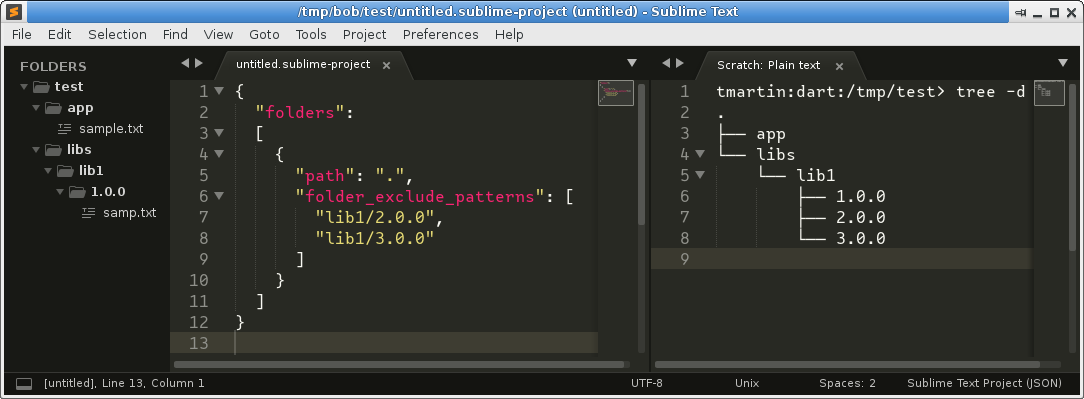
Task: Fold folder_exclude_patterns at line 6
Action: pos(219,196)
